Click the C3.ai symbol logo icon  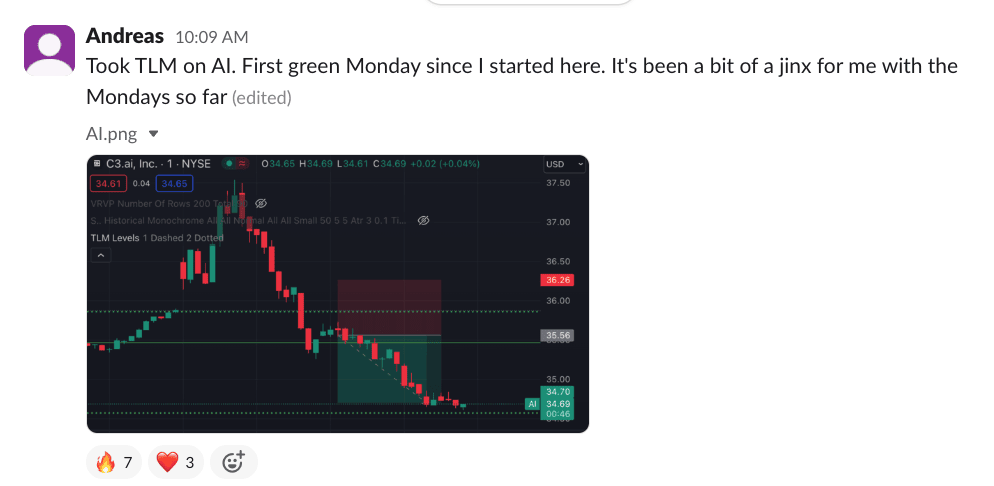97,163
